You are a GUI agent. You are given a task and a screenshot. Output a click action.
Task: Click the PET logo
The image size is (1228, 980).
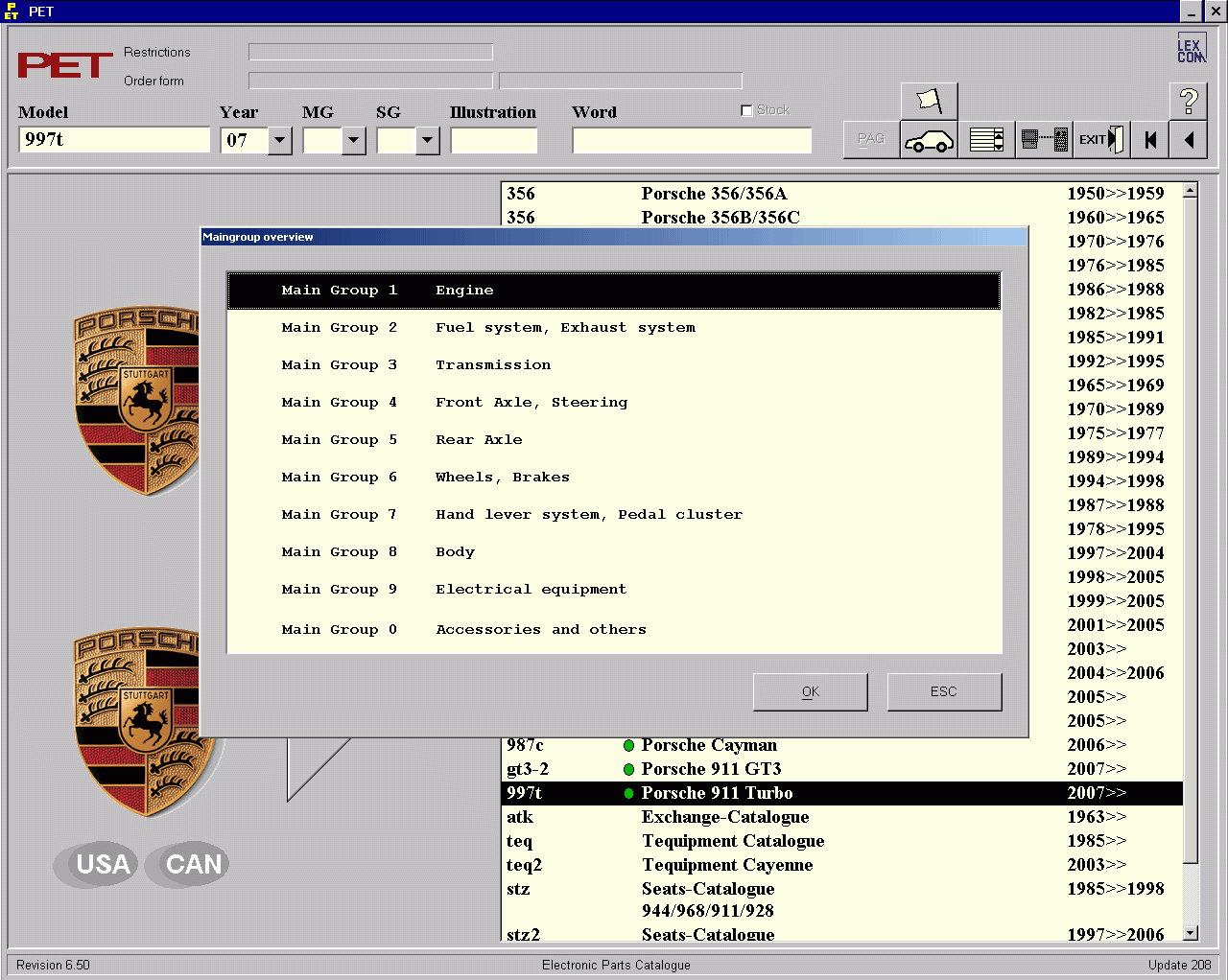[x=65, y=65]
